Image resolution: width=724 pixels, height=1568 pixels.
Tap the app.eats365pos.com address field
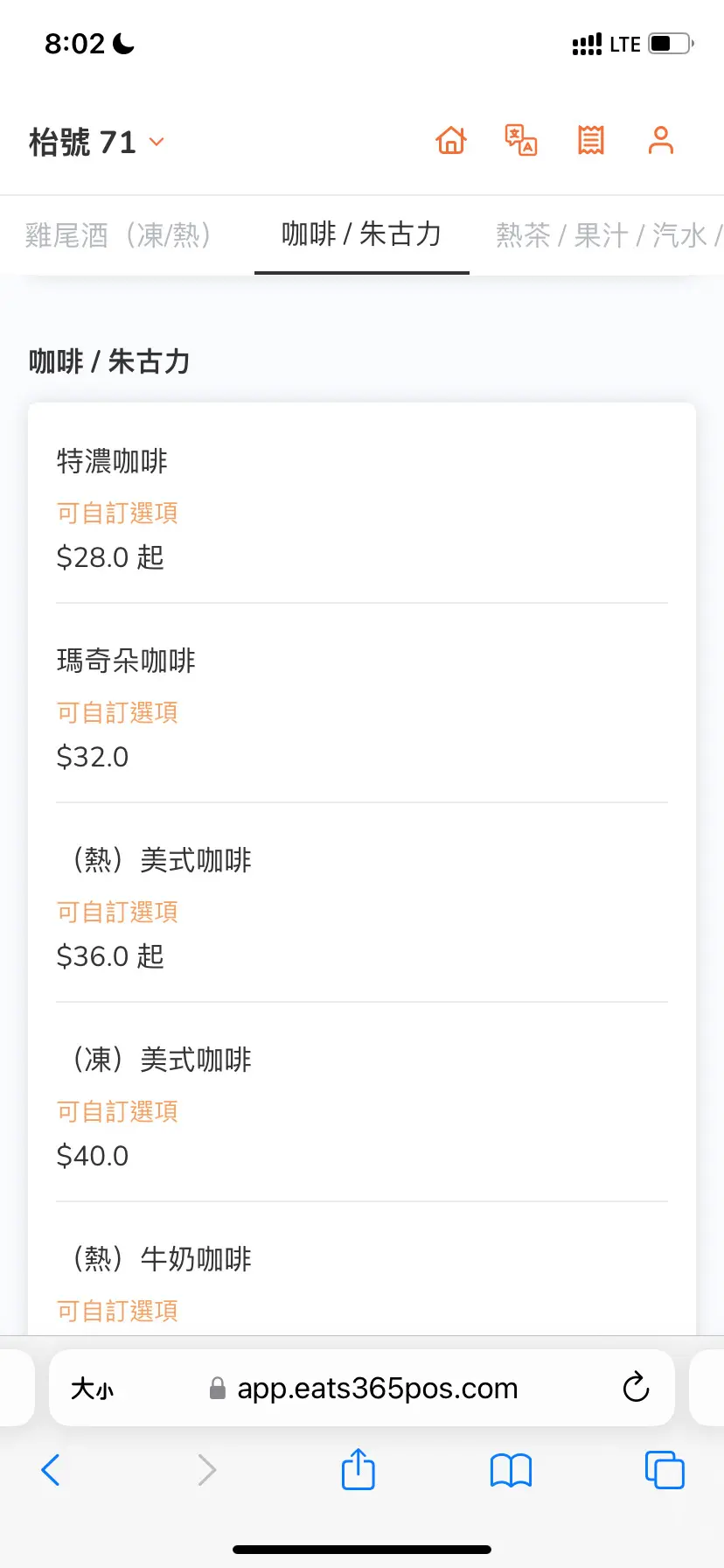pyautogui.click(x=376, y=1389)
